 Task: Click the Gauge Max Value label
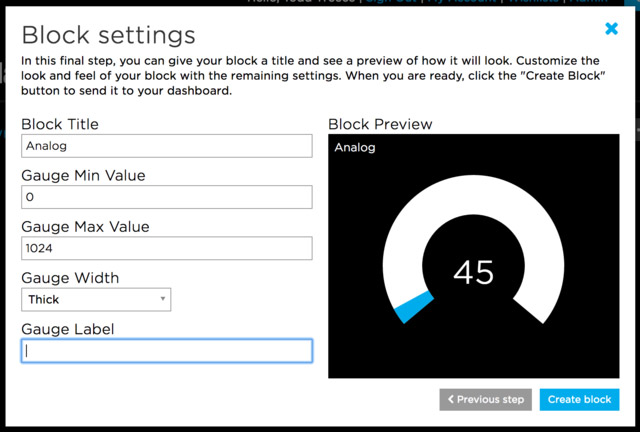coord(85,226)
